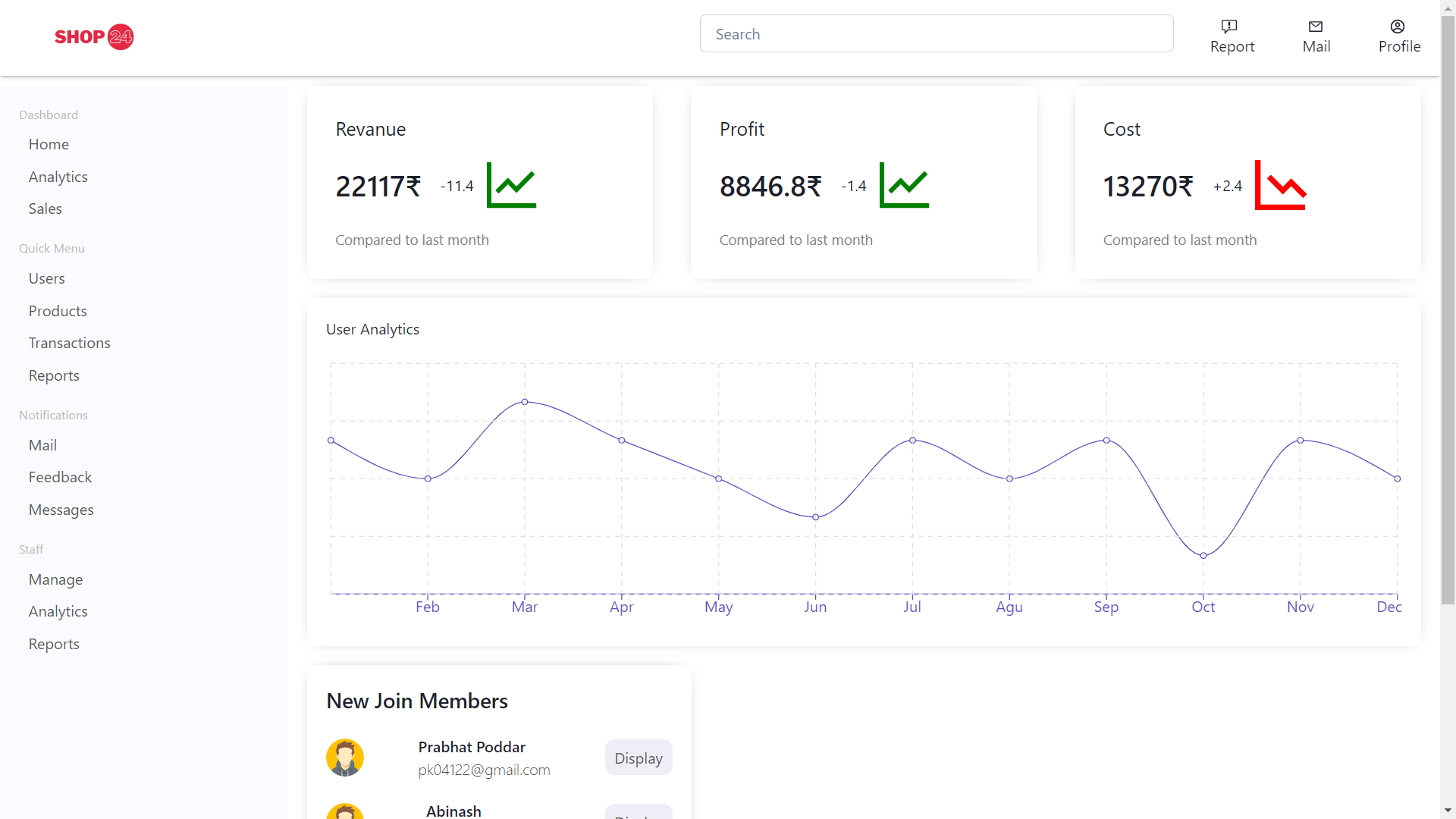Open Transactions in Quick Menu
1456x819 pixels.
click(70, 343)
